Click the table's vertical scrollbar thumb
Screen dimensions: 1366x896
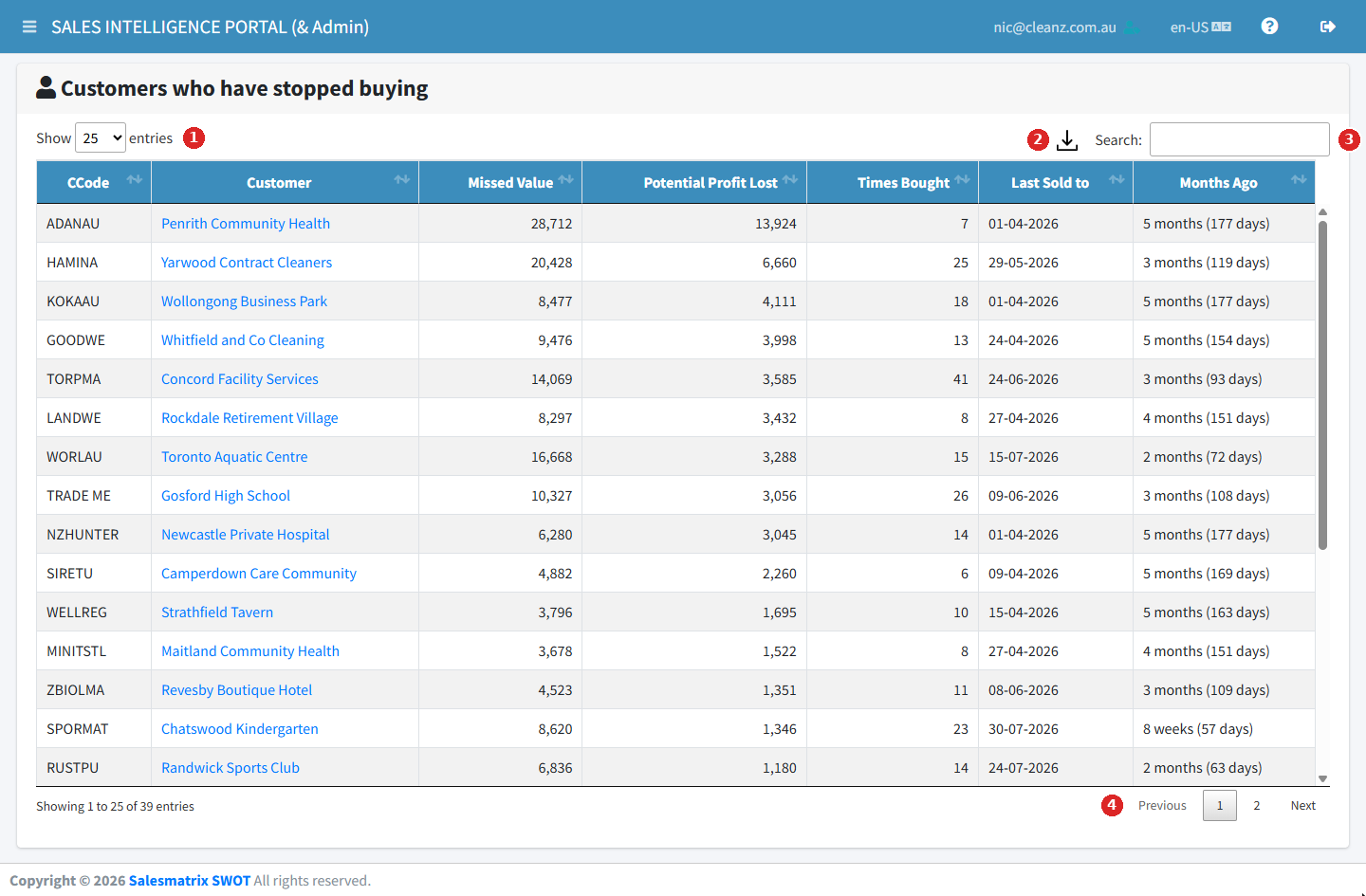pos(1322,385)
